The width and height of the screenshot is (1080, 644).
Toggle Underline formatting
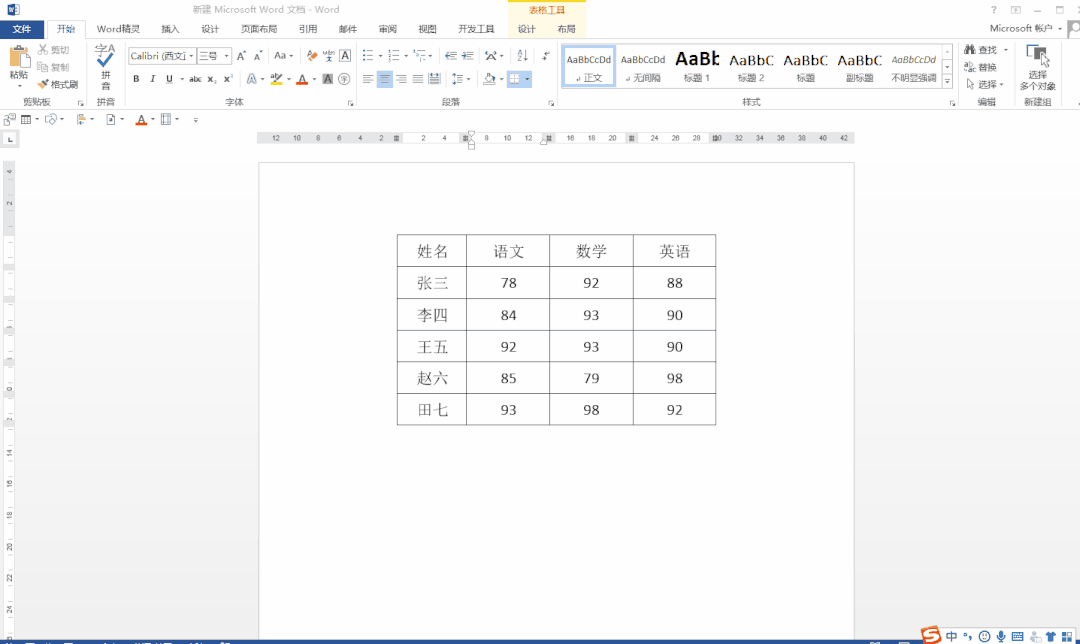pyautogui.click(x=169, y=79)
